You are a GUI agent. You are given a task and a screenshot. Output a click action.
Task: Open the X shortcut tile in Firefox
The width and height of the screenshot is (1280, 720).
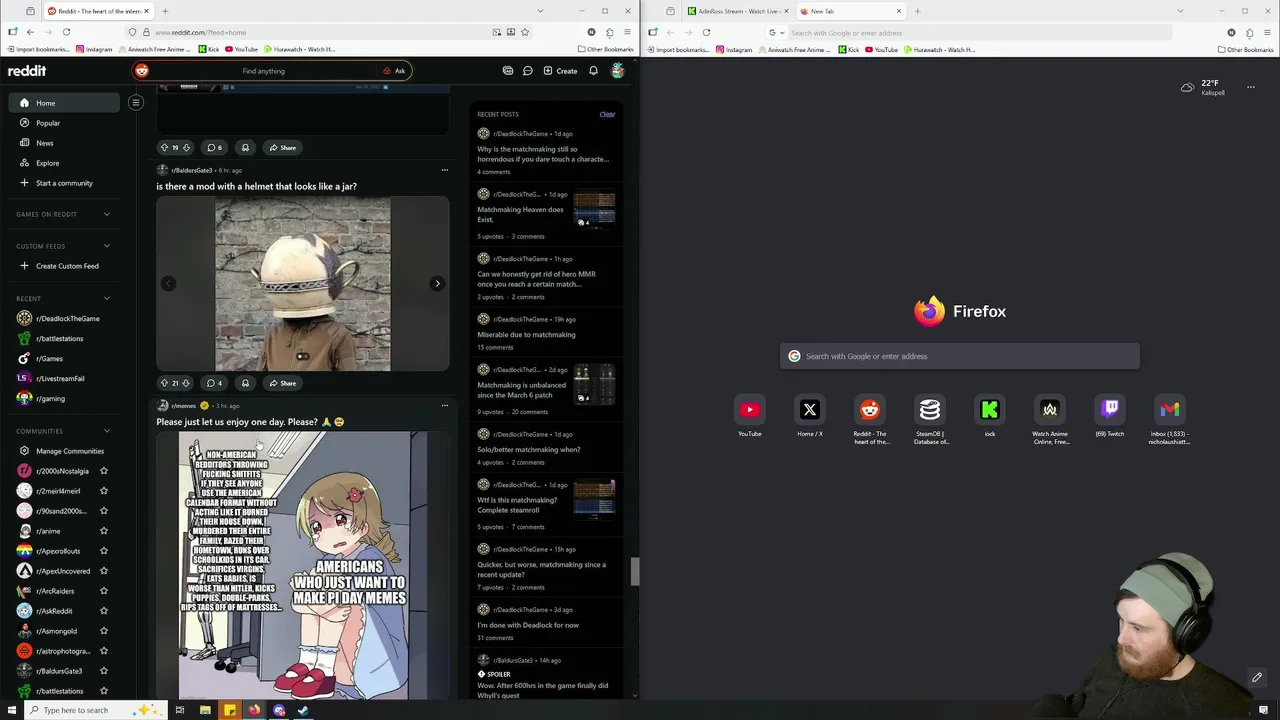point(810,410)
